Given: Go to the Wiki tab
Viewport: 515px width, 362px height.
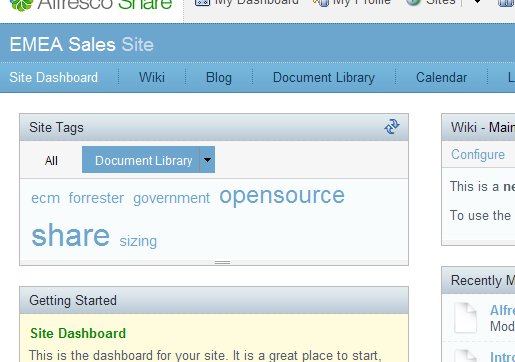Looking at the screenshot, I should point(152,77).
